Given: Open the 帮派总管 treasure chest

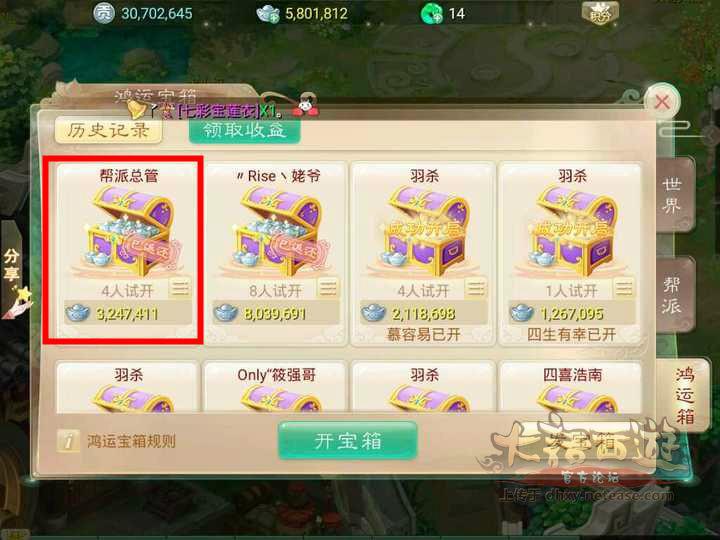Looking at the screenshot, I should 127,230.
